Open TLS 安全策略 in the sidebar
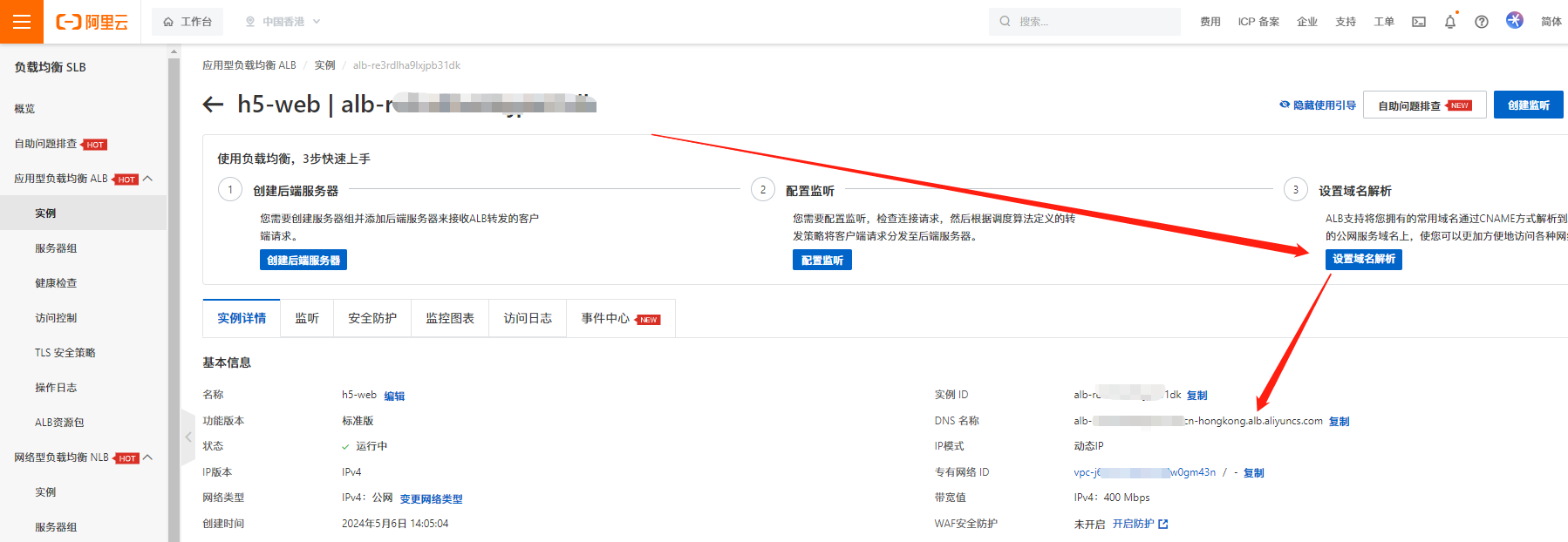 pos(65,353)
